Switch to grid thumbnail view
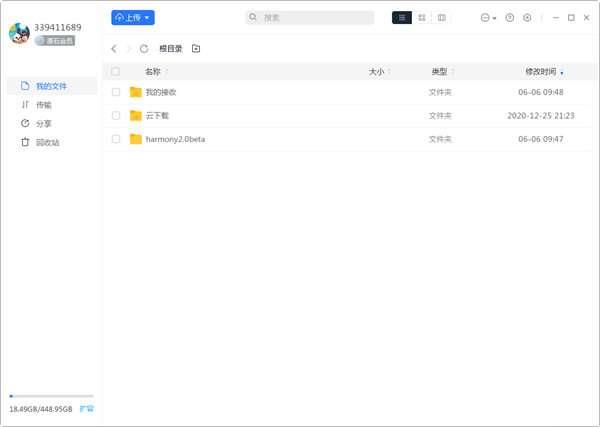 click(422, 18)
